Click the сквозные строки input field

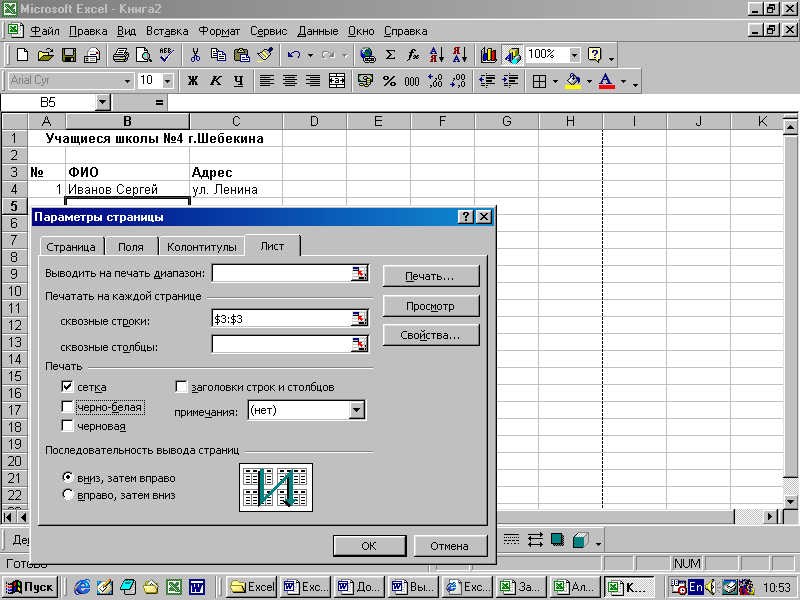tap(282, 319)
